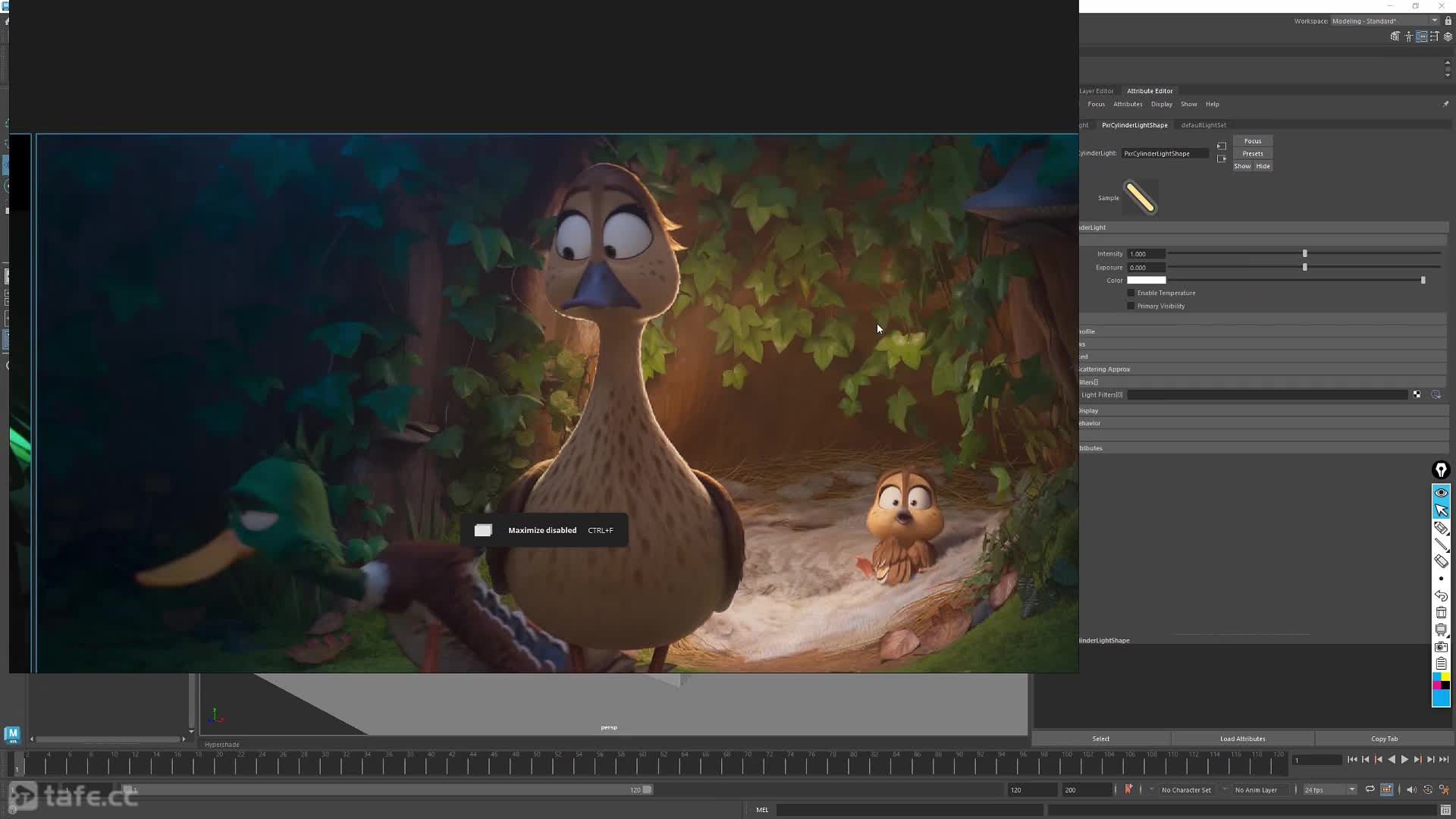Click the undo arrow in annotation toolbar

1441,596
